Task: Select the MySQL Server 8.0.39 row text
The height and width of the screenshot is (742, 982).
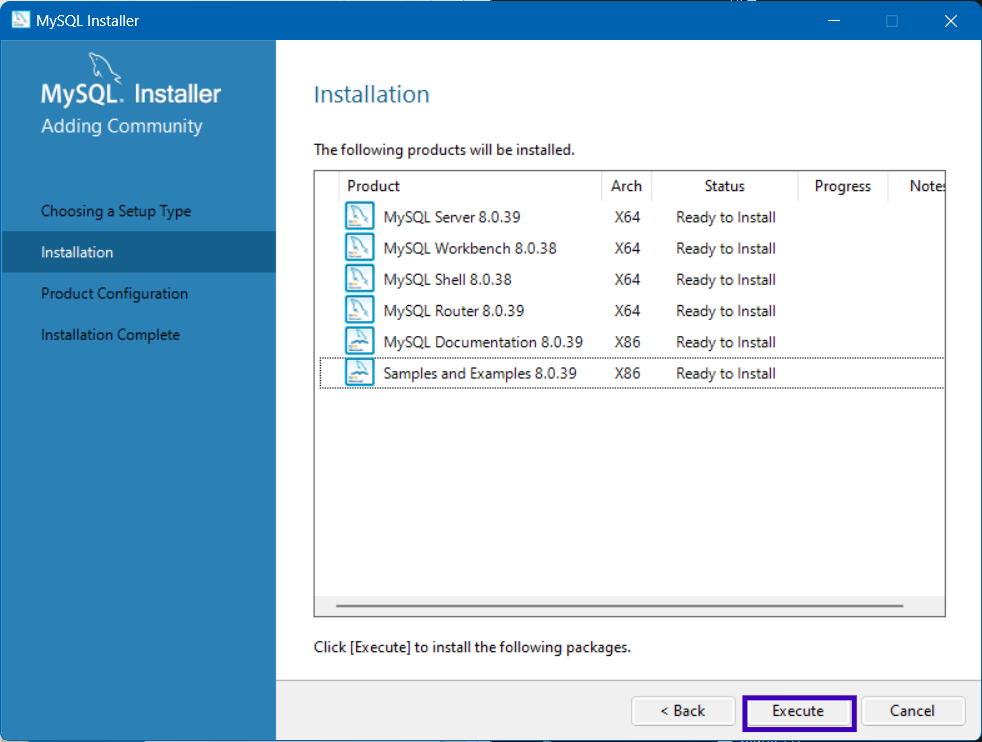Action: click(452, 217)
